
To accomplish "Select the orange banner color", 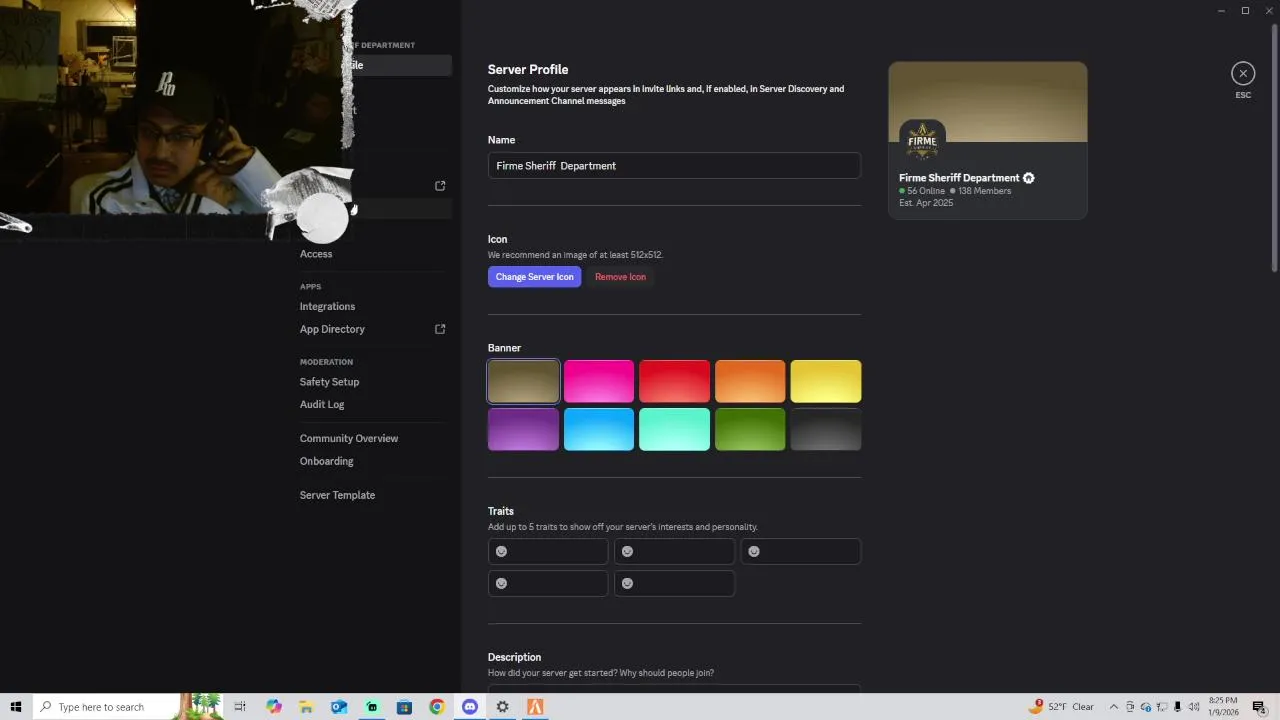I will [750, 381].
